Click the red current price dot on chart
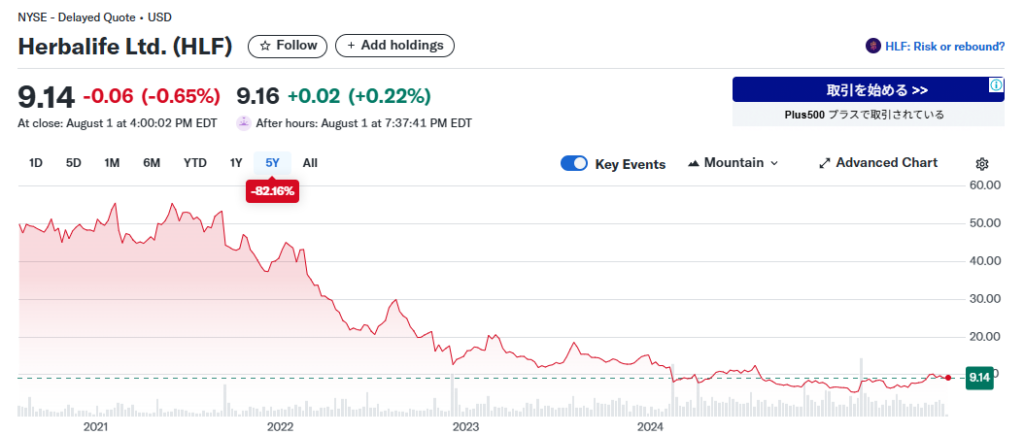Viewport: 1024px width, 435px height. coord(948,378)
